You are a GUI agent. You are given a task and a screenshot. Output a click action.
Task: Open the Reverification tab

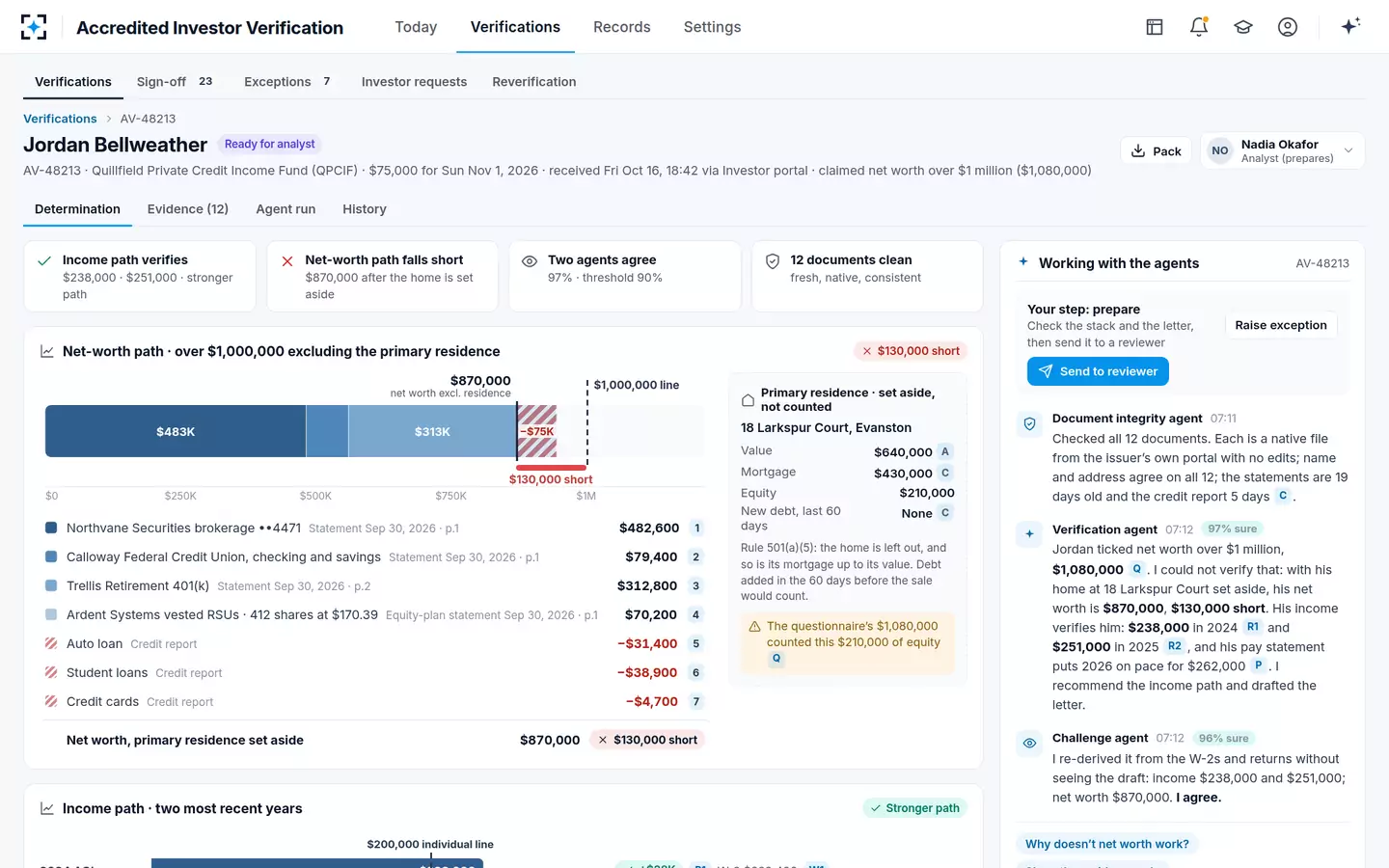pos(534,82)
